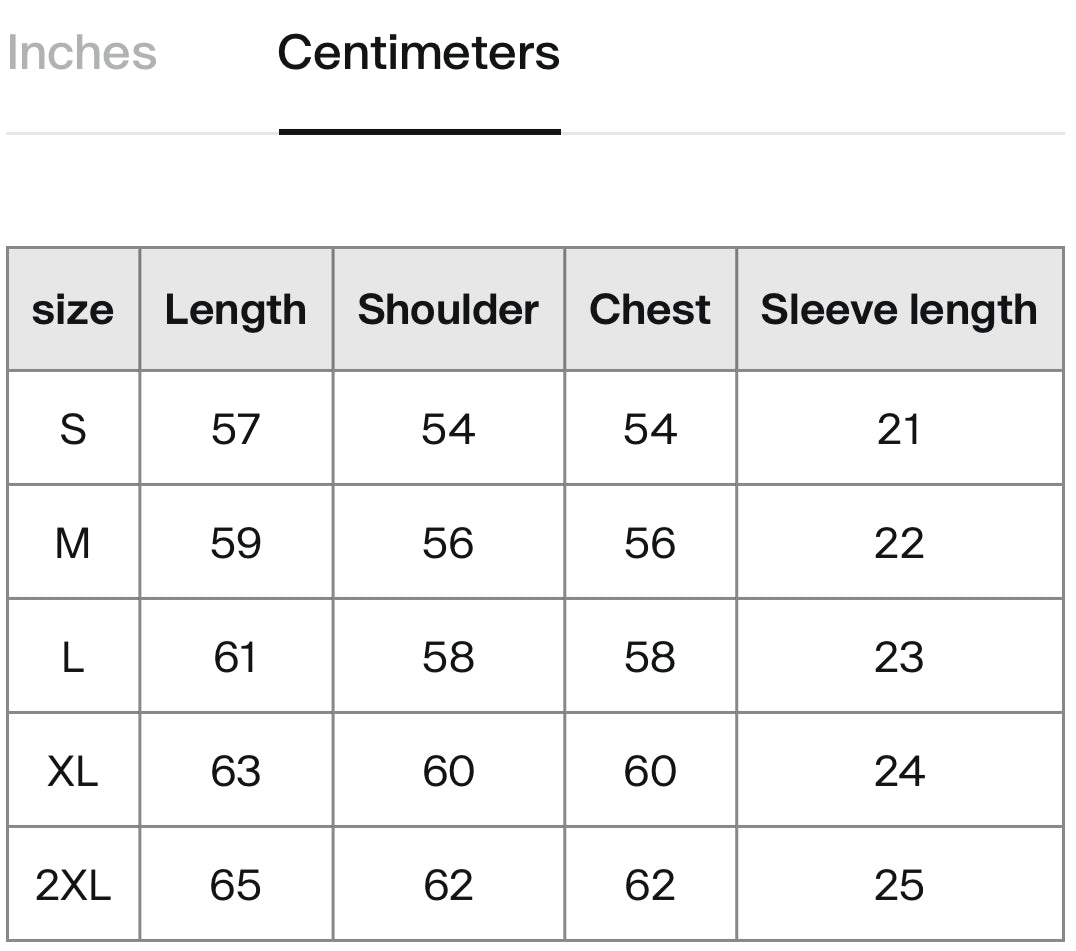Click the Length value 57 for size S
This screenshot has width=1076, height=951.
click(x=235, y=430)
